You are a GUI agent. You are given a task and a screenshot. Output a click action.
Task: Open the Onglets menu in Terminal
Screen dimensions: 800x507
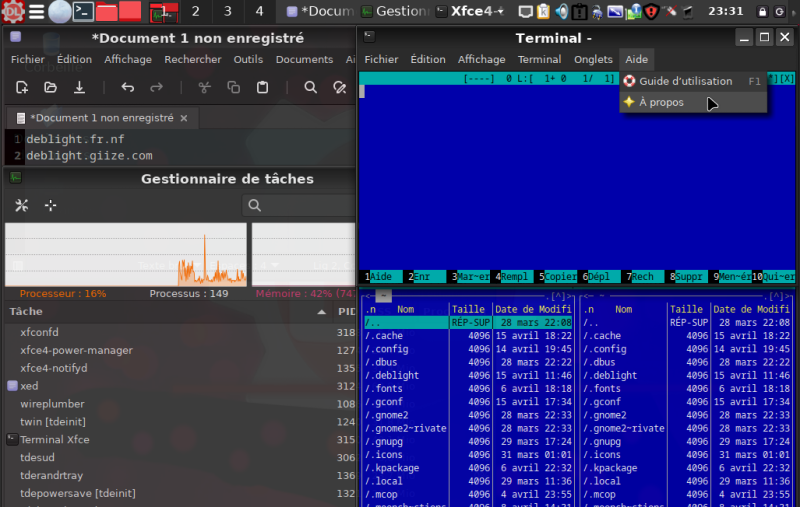click(x=593, y=59)
